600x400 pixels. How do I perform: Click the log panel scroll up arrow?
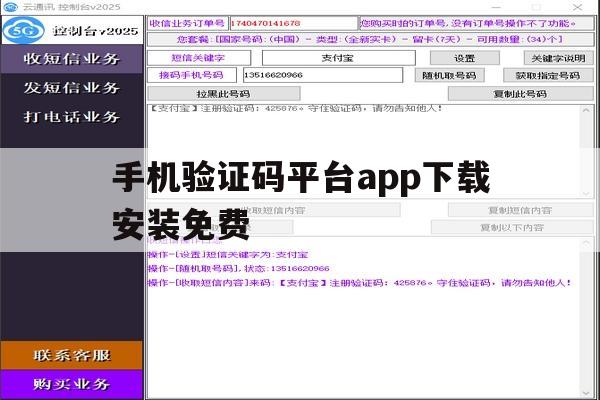586,243
